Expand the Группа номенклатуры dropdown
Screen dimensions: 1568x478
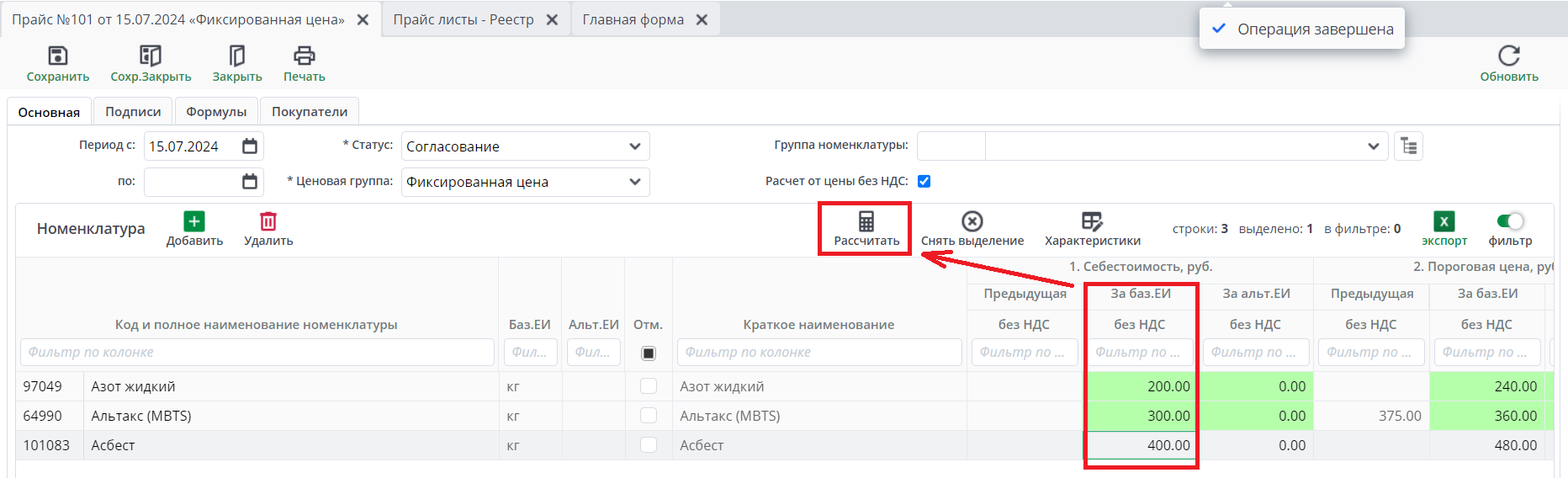[1373, 146]
